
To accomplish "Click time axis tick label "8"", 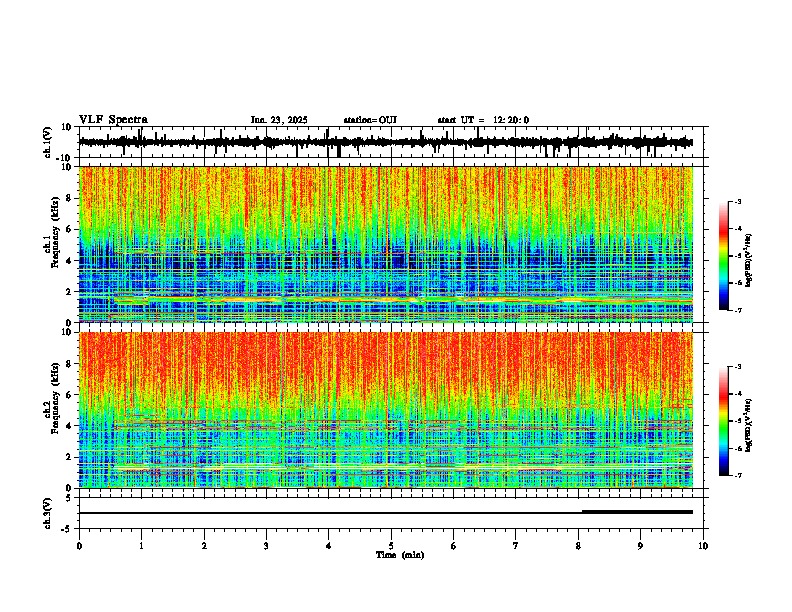I will pos(578,546).
